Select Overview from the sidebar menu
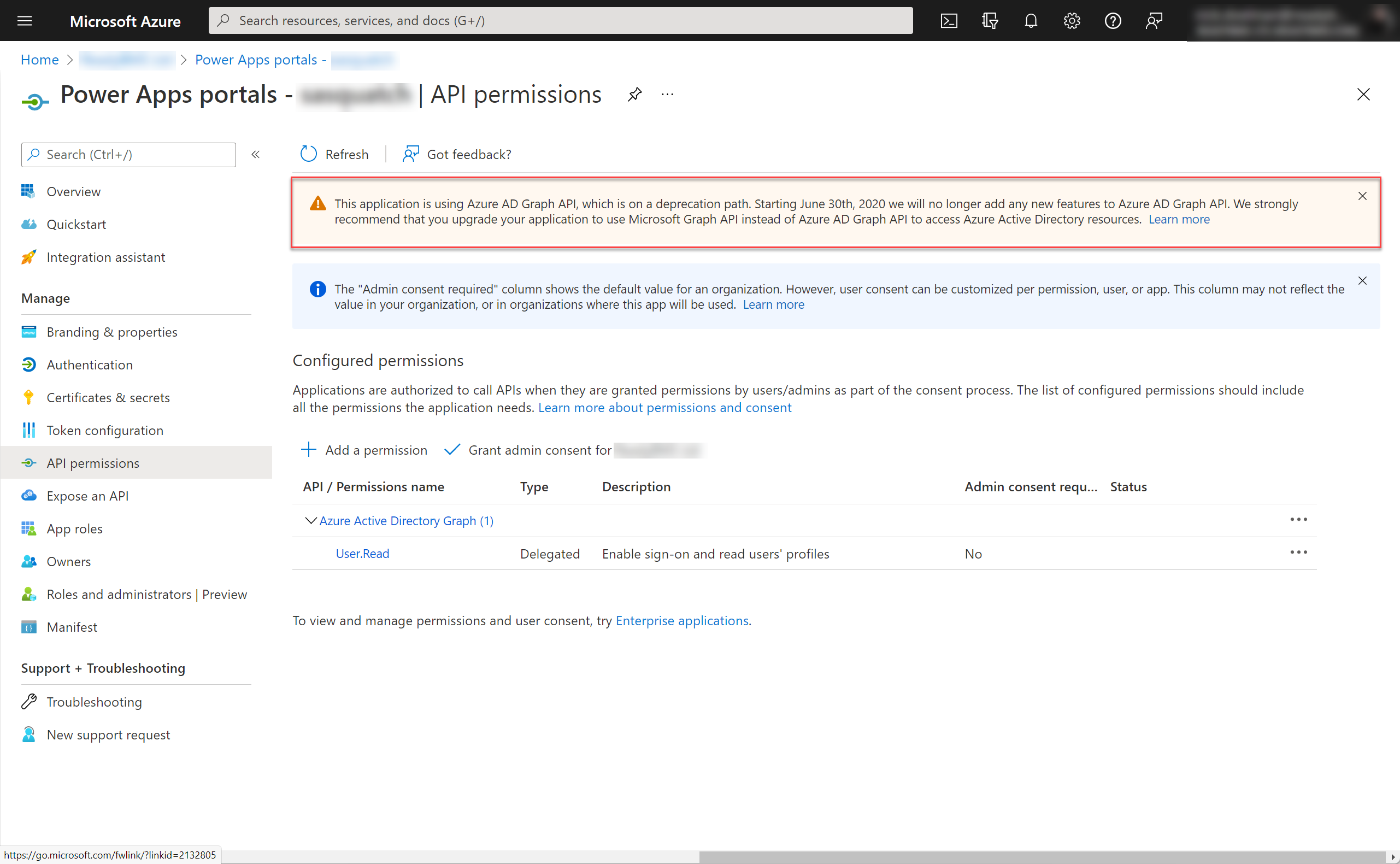This screenshot has width=1400, height=864. coord(73,190)
